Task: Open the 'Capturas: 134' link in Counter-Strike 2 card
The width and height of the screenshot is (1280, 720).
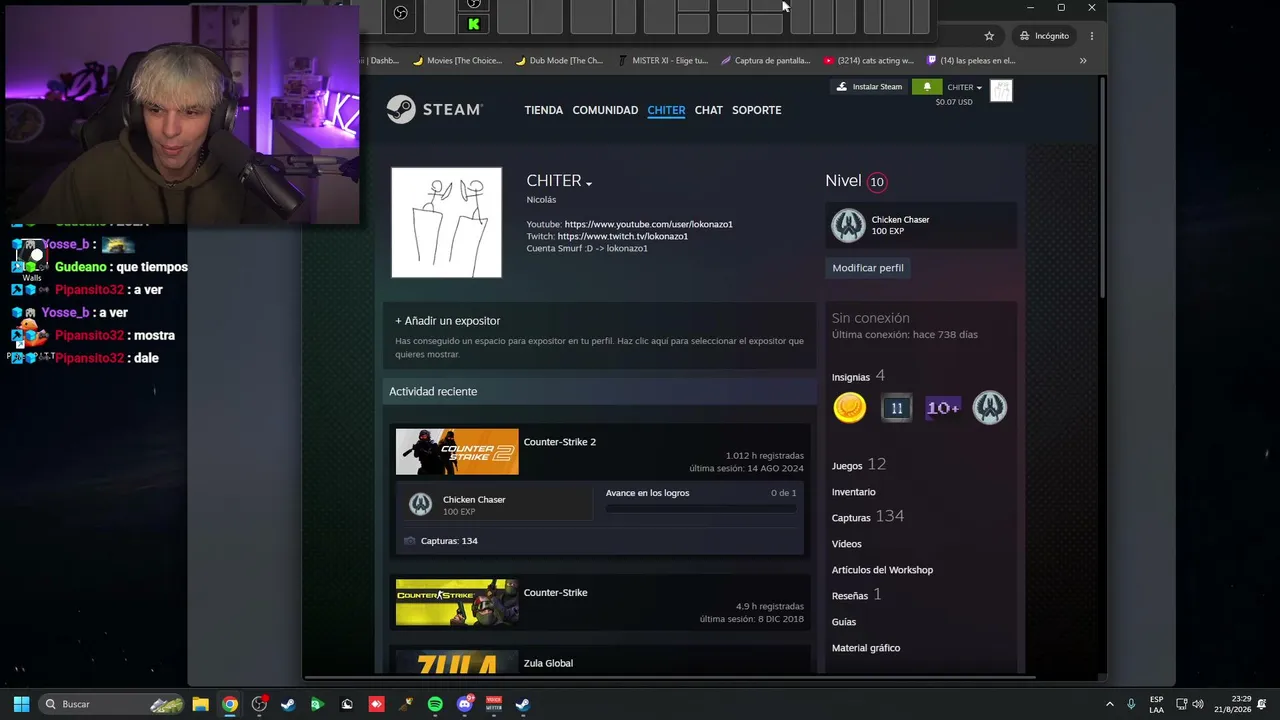Action: point(449,541)
